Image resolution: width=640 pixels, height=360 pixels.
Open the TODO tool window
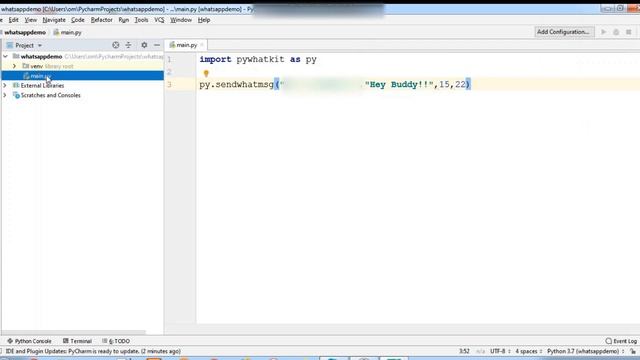pyautogui.click(x=116, y=341)
